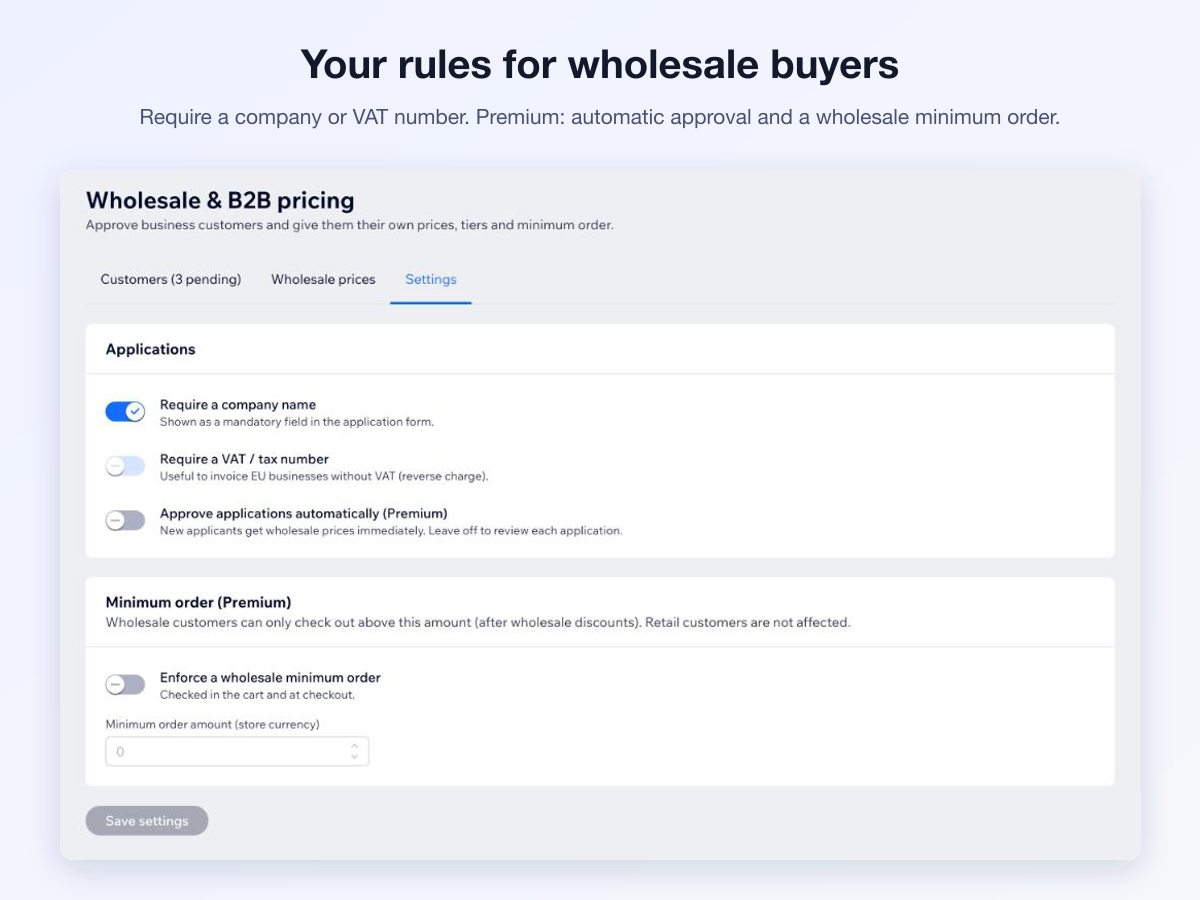Click the 'Require a company name' label
The image size is (1200, 900).
(238, 405)
